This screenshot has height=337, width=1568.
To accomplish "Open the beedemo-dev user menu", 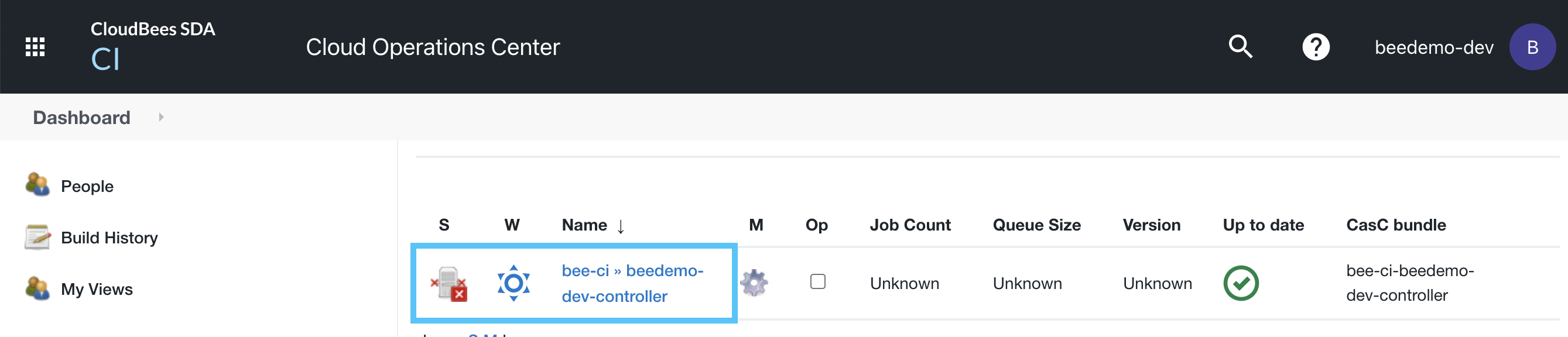I will (x=1433, y=47).
